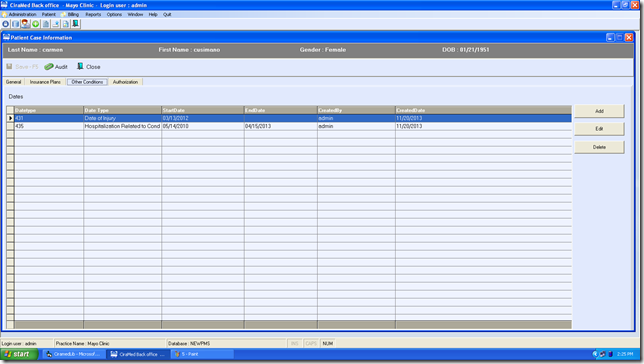
Task: Click the exit door toolbar icon
Action: point(76,24)
